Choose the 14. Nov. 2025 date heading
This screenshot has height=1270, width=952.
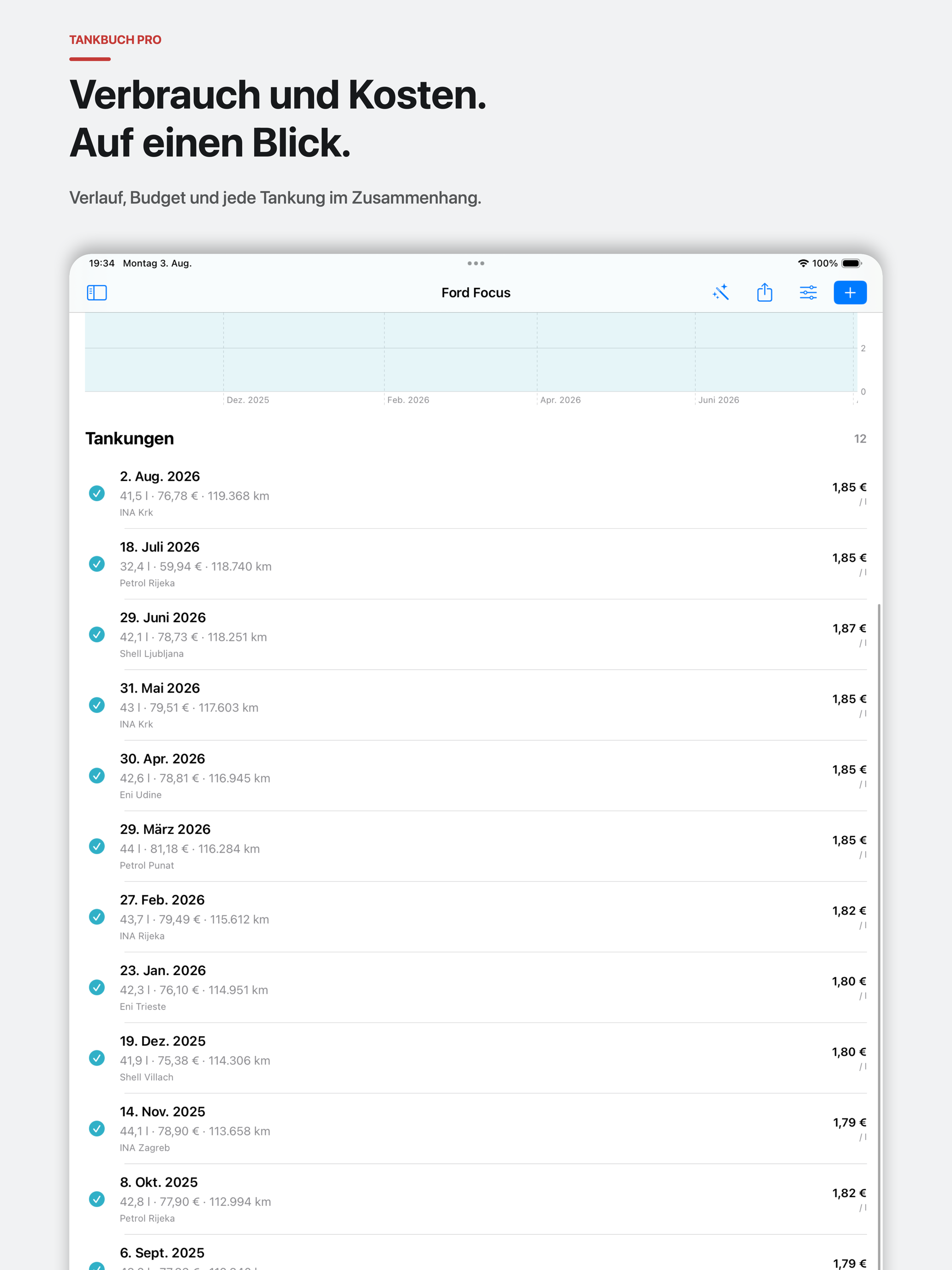point(162,1112)
